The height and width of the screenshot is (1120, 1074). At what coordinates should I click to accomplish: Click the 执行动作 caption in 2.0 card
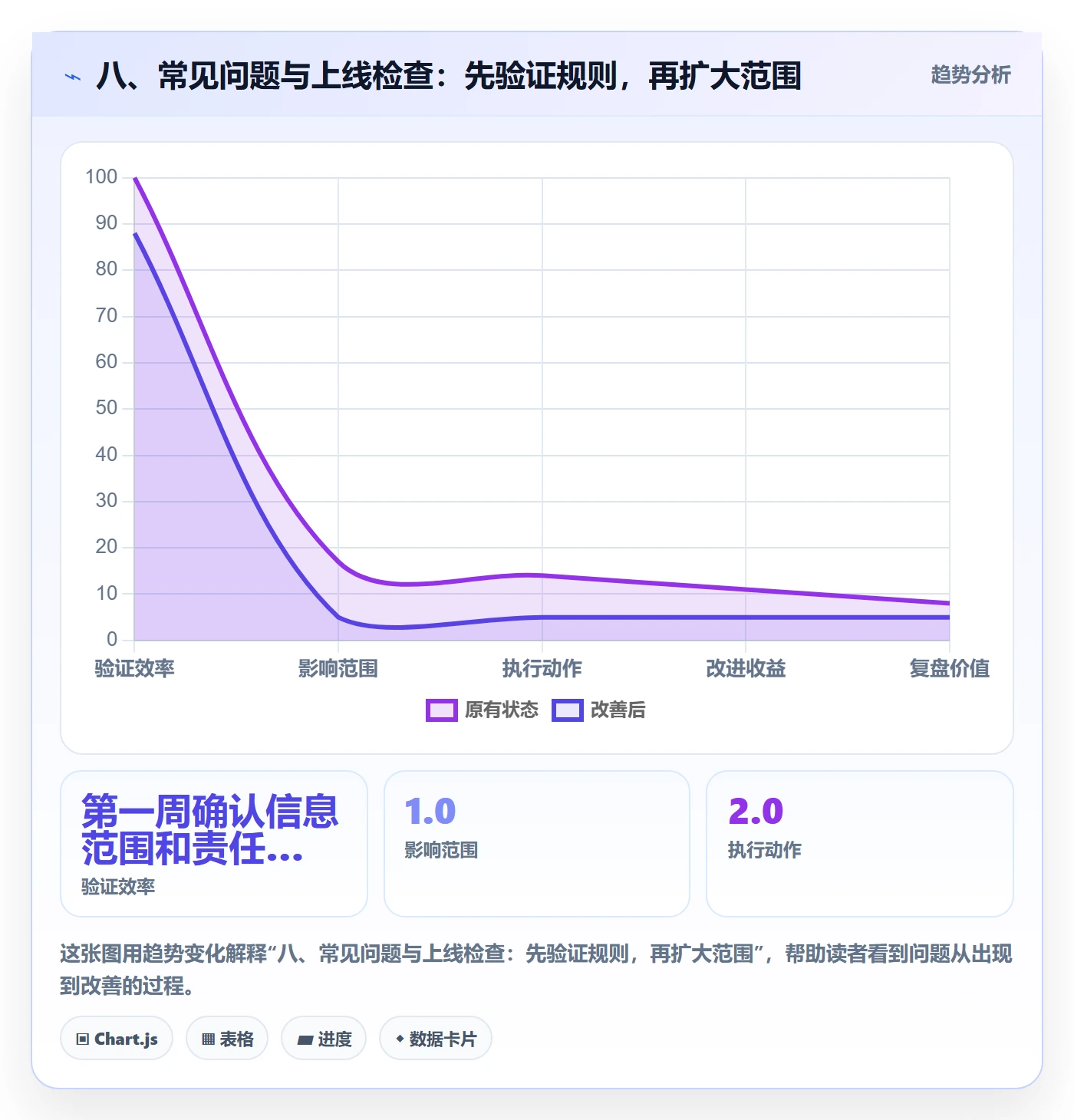765,850
